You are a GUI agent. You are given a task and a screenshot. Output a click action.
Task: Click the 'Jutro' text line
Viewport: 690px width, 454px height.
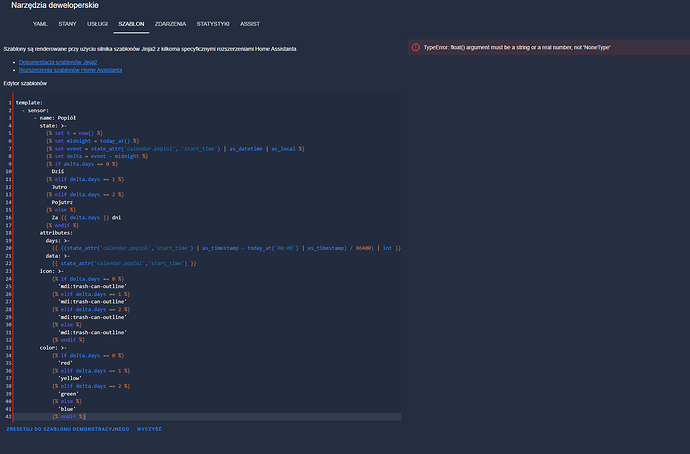tap(59, 187)
